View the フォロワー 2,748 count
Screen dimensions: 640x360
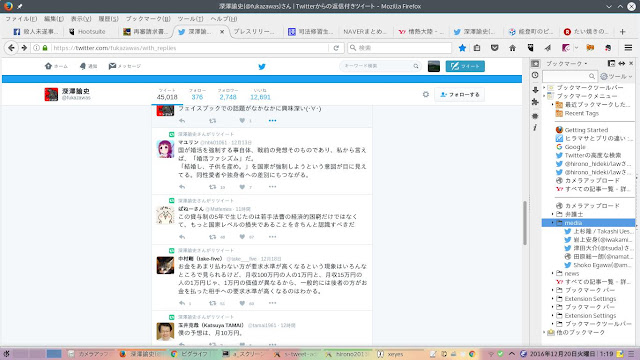pyautogui.click(x=228, y=94)
